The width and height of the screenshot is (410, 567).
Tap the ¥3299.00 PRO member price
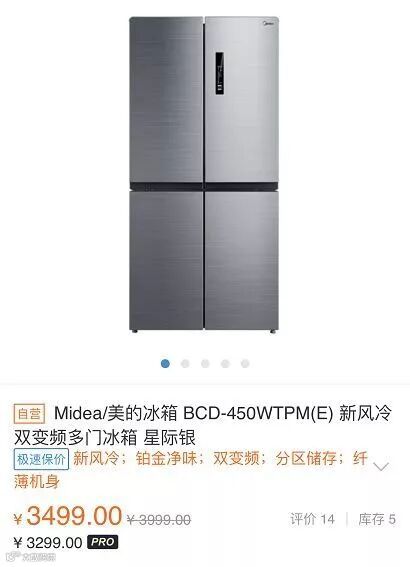pyautogui.click(x=48, y=542)
